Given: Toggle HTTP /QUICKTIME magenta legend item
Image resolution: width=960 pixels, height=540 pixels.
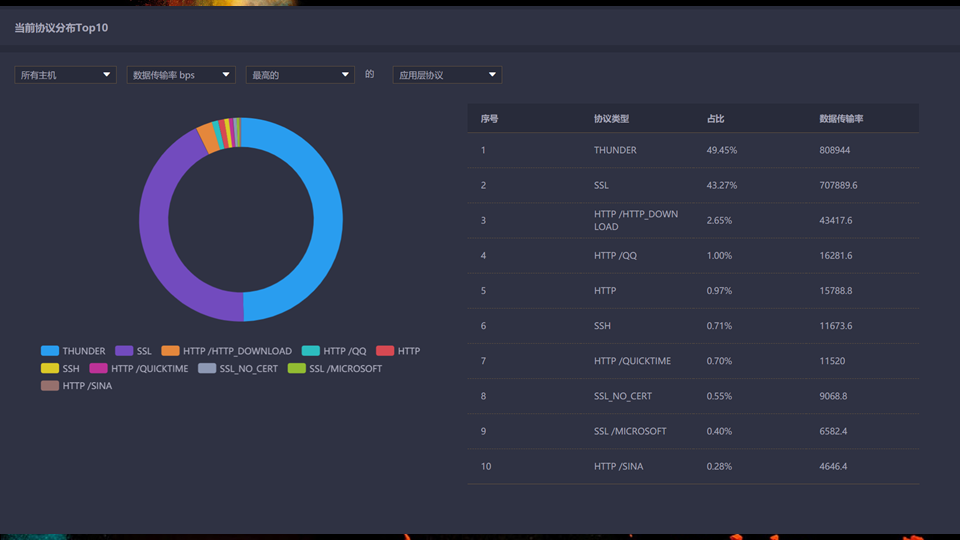Looking at the screenshot, I should [98, 368].
